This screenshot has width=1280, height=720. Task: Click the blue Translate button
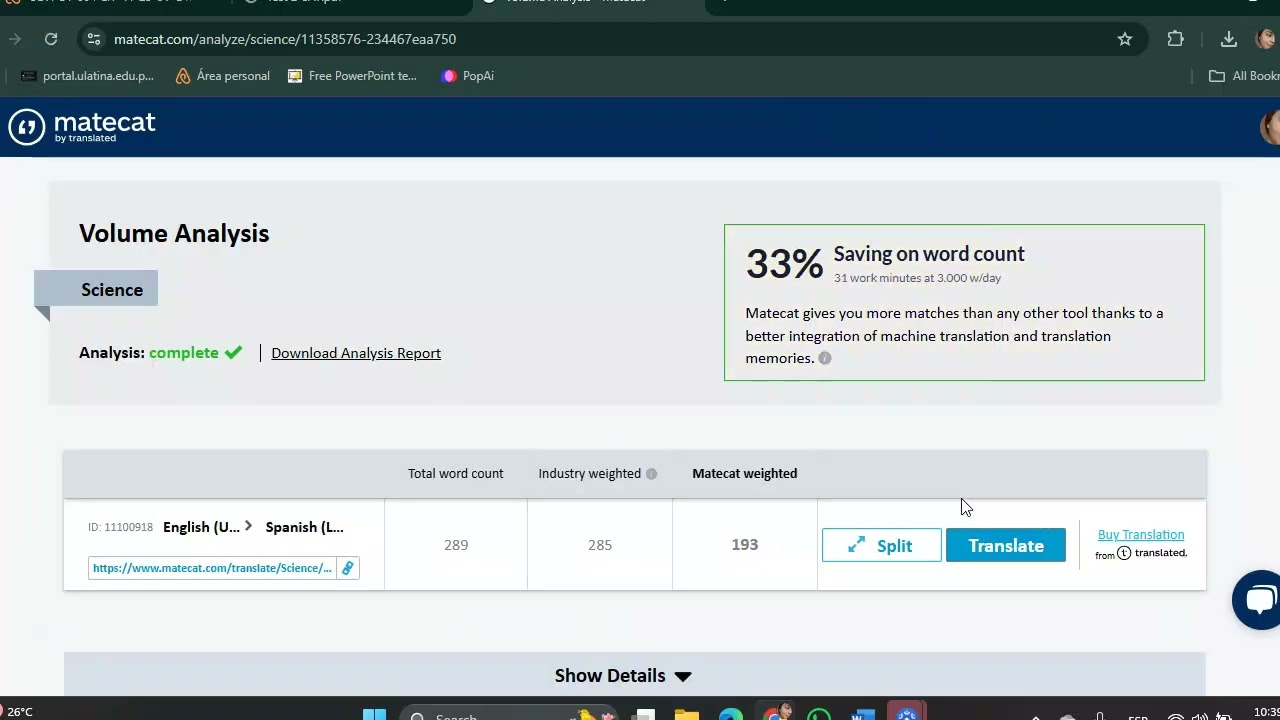[x=1006, y=545]
